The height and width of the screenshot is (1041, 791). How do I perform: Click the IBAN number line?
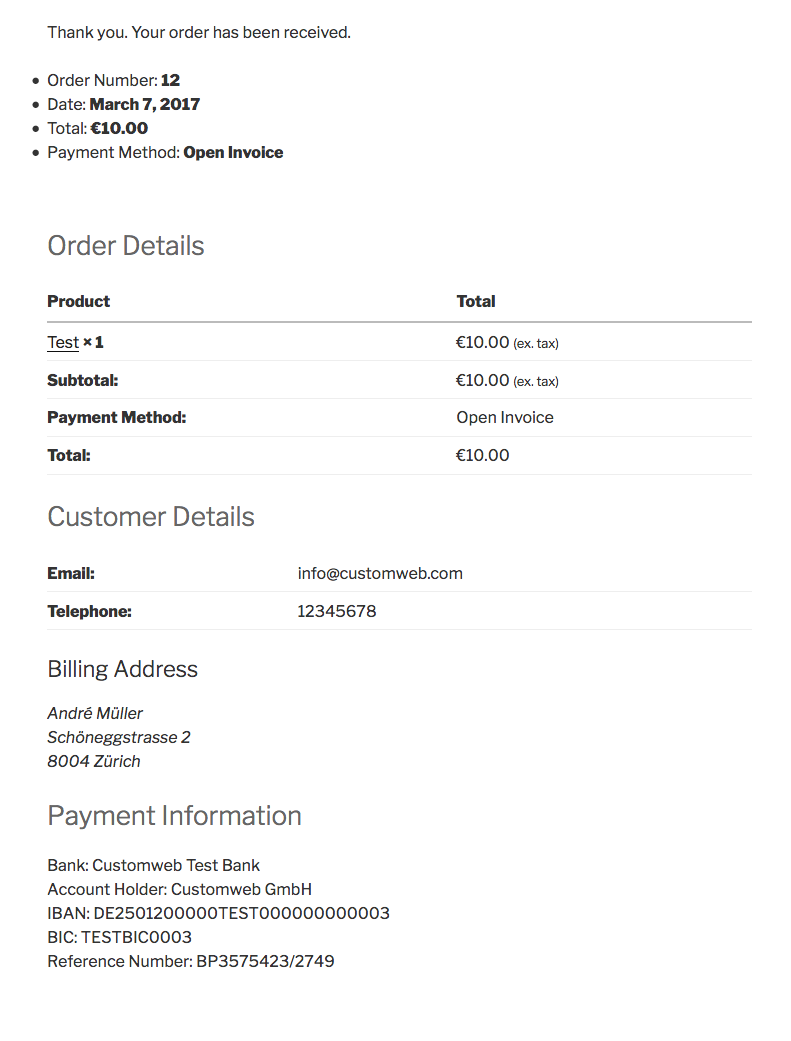(x=218, y=913)
